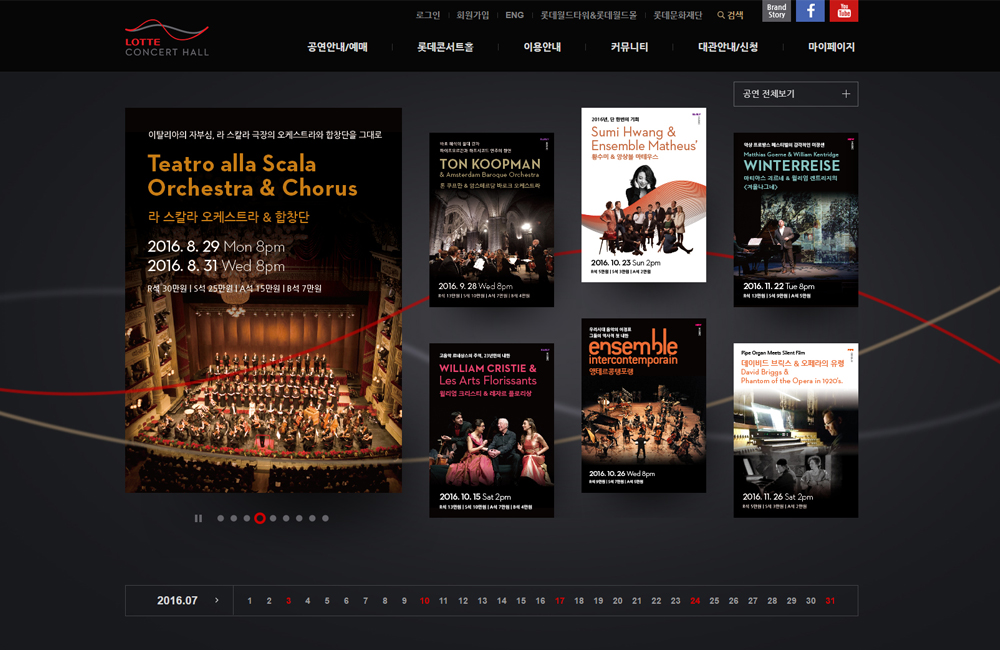The height and width of the screenshot is (650, 1000).
Task: Select day 22 in the calendar strip
Action: (x=656, y=601)
